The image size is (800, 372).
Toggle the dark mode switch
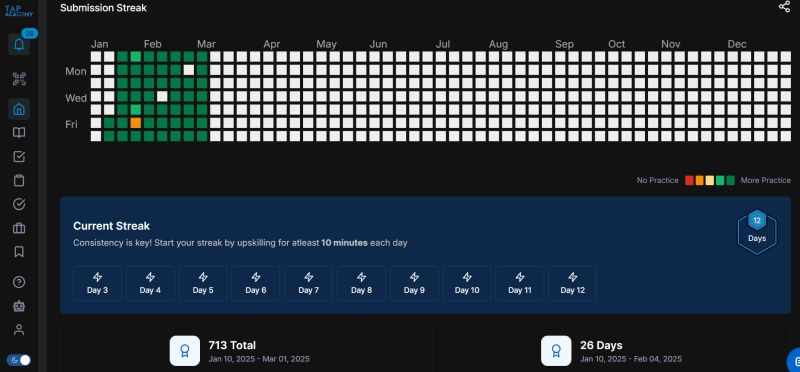click(18, 360)
